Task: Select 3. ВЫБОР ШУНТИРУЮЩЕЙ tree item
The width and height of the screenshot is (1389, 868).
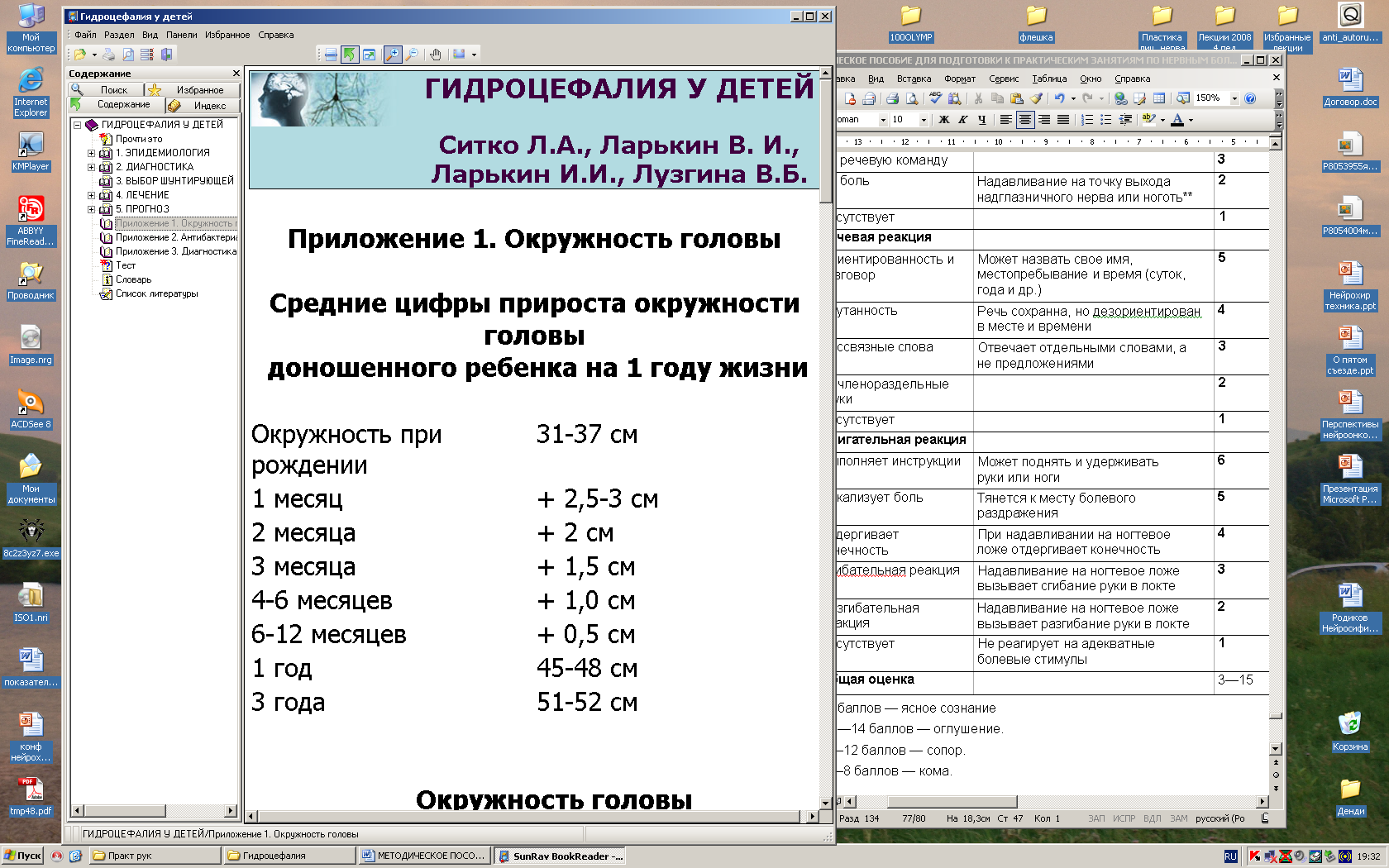Action: coord(174,181)
